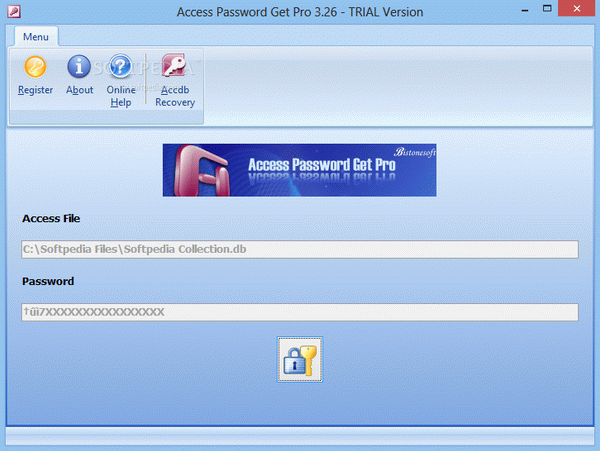Click the 'Password' label
The image size is (600, 451).
[48, 282]
